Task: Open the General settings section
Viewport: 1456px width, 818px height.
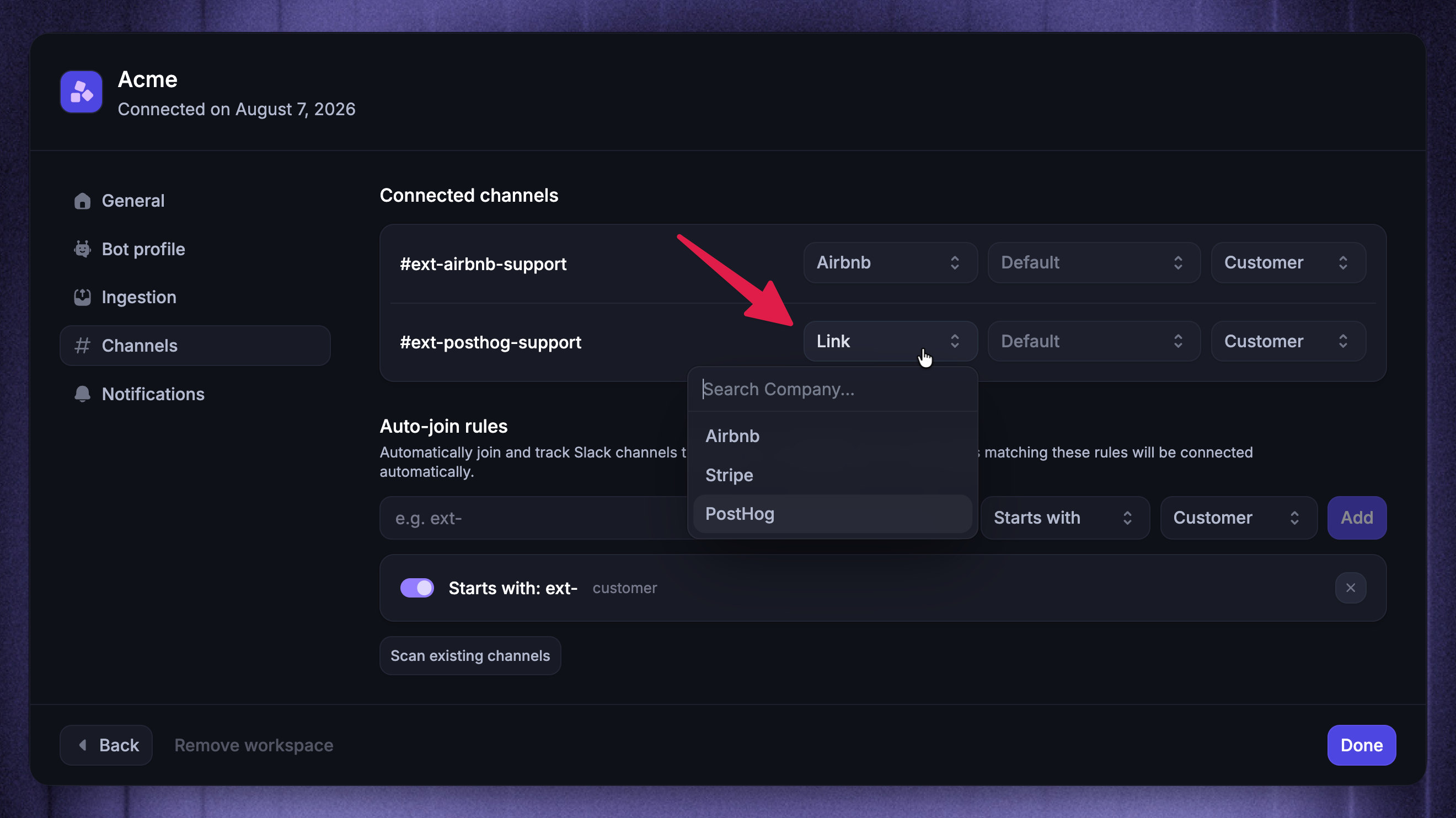Action: pyautogui.click(x=195, y=201)
